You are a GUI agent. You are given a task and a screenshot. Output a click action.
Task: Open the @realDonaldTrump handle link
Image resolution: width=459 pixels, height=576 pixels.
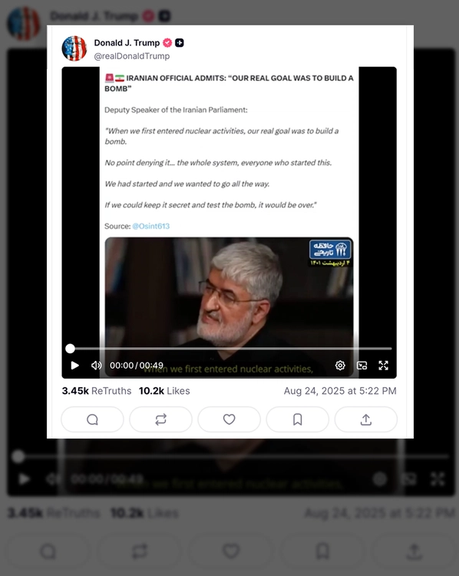(x=132, y=56)
